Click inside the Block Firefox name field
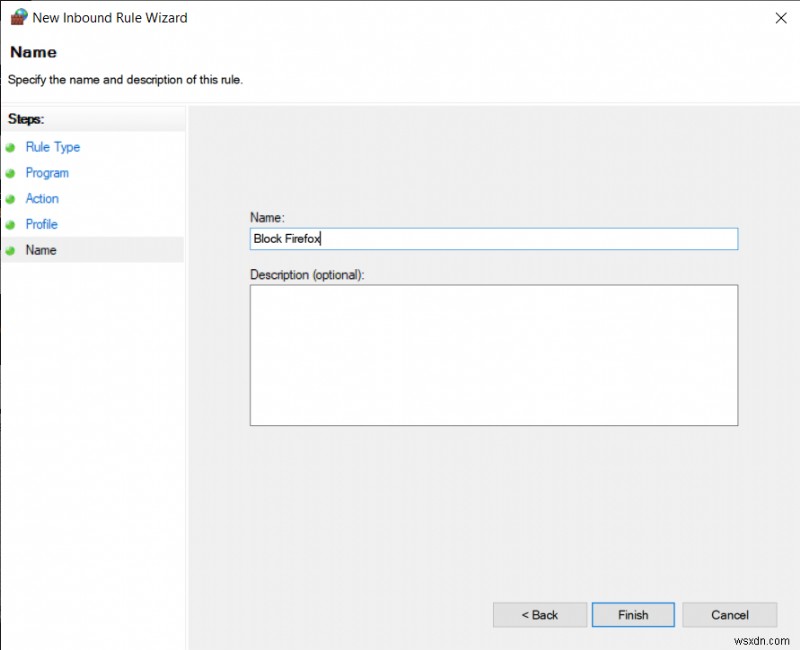 point(493,238)
